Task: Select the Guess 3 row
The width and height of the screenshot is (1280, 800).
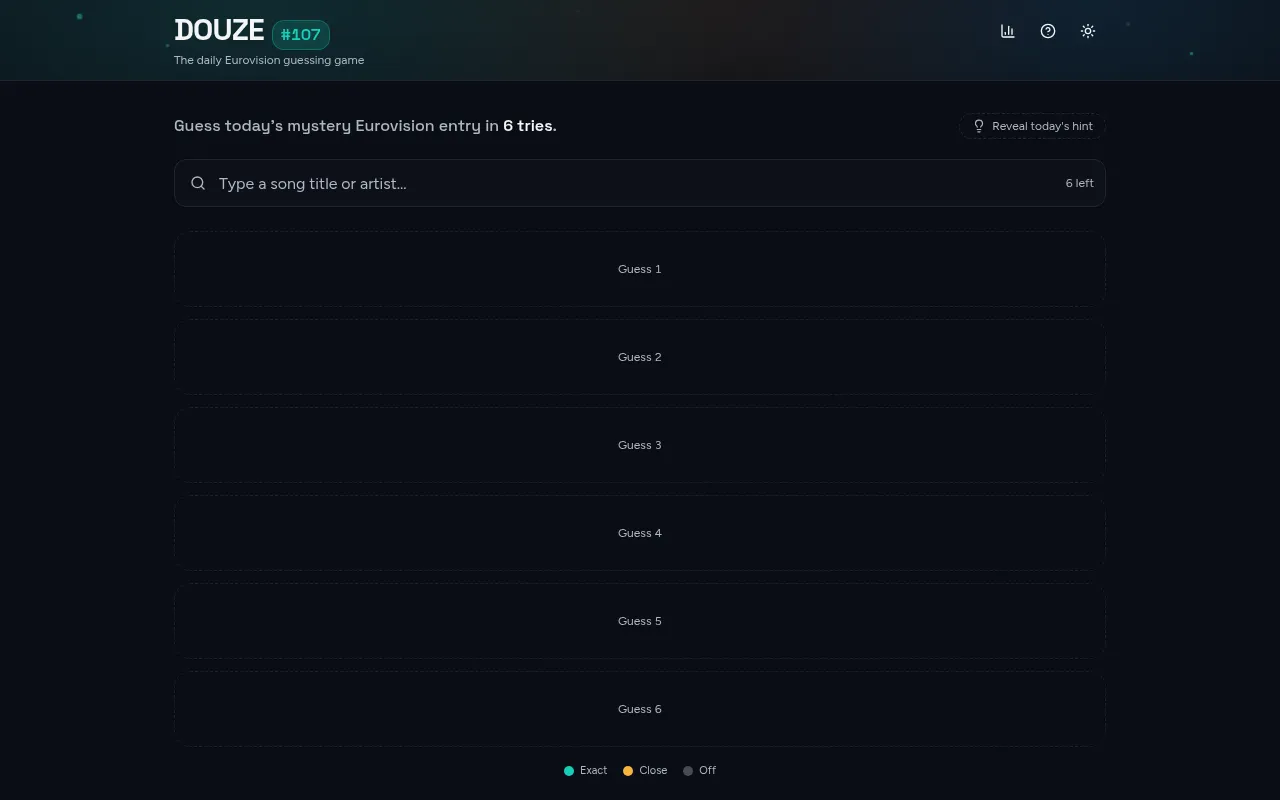Action: (640, 445)
